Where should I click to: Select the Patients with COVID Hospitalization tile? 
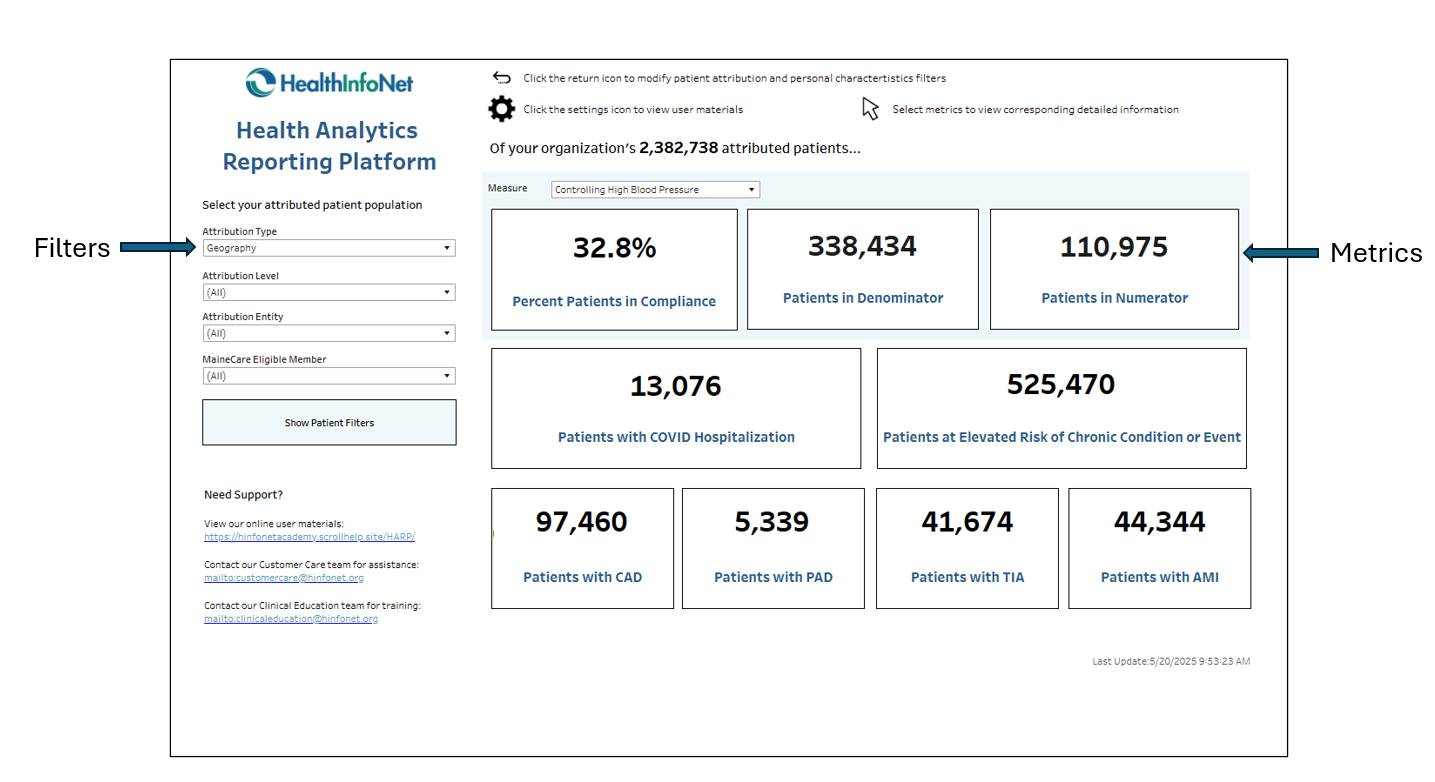pos(676,408)
